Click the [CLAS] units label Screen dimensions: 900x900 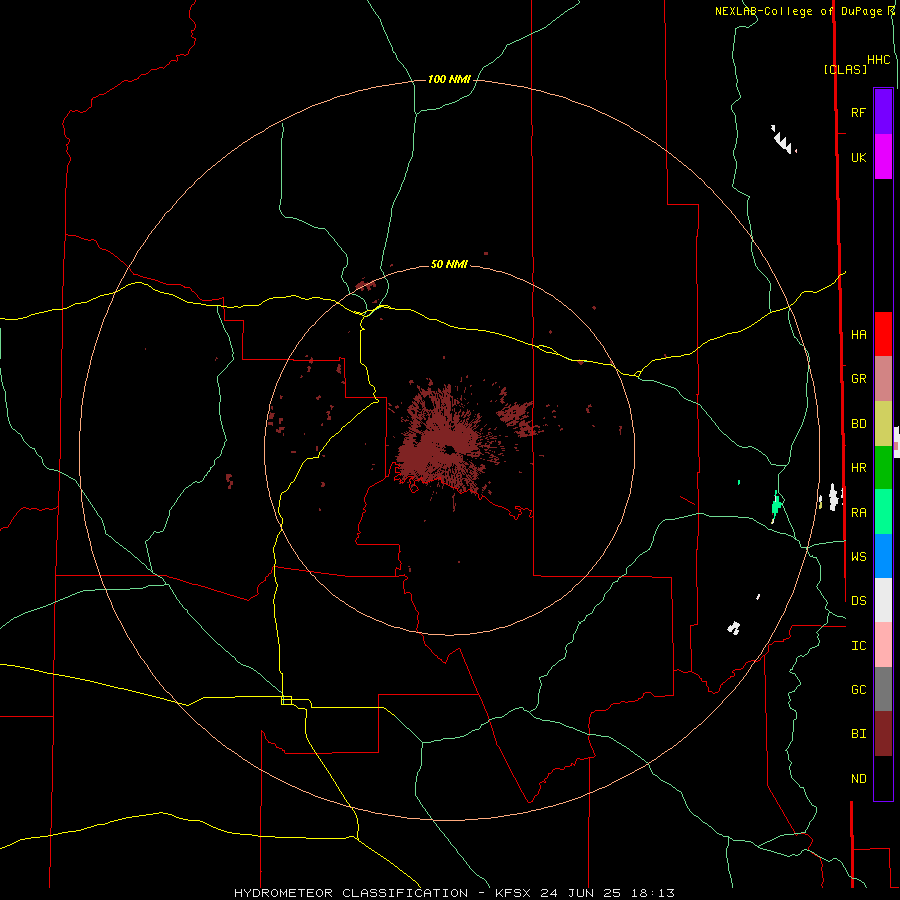[x=845, y=69]
